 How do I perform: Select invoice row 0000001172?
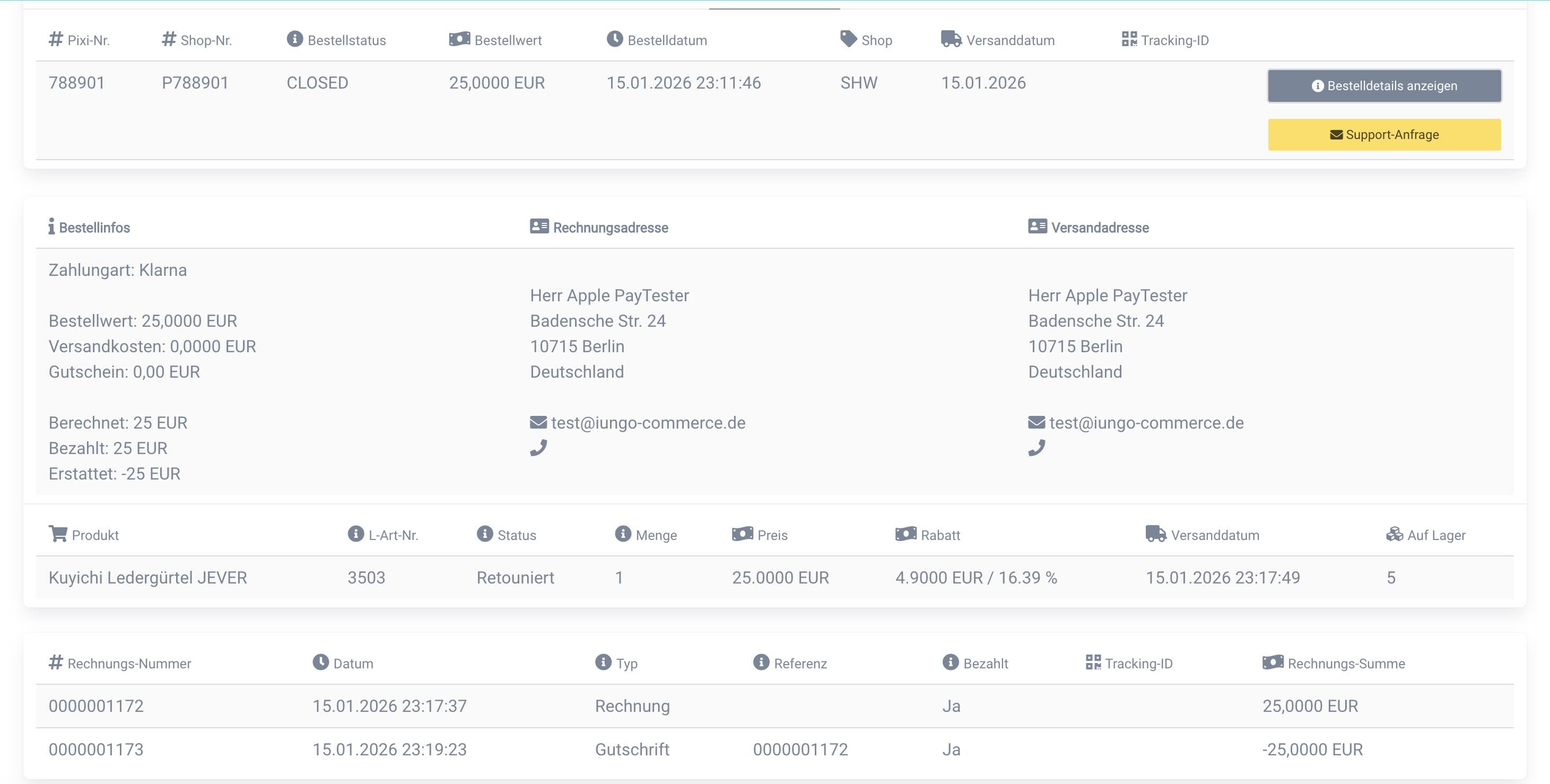pyautogui.click(x=96, y=706)
